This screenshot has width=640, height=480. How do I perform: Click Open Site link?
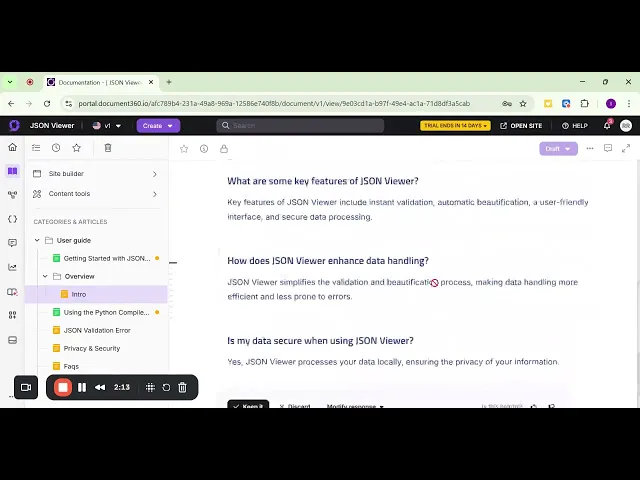click(x=521, y=126)
